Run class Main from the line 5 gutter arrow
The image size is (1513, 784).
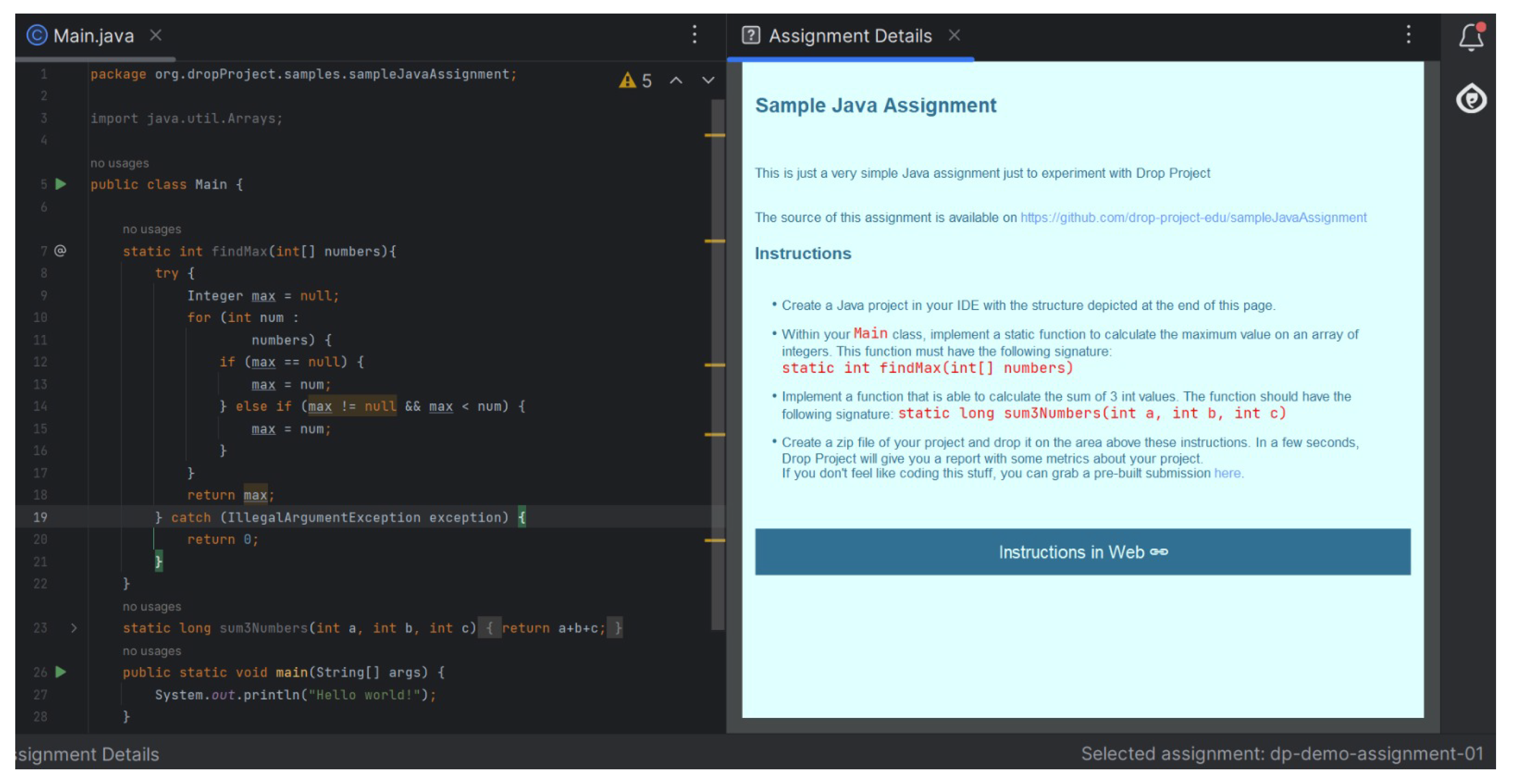point(60,184)
